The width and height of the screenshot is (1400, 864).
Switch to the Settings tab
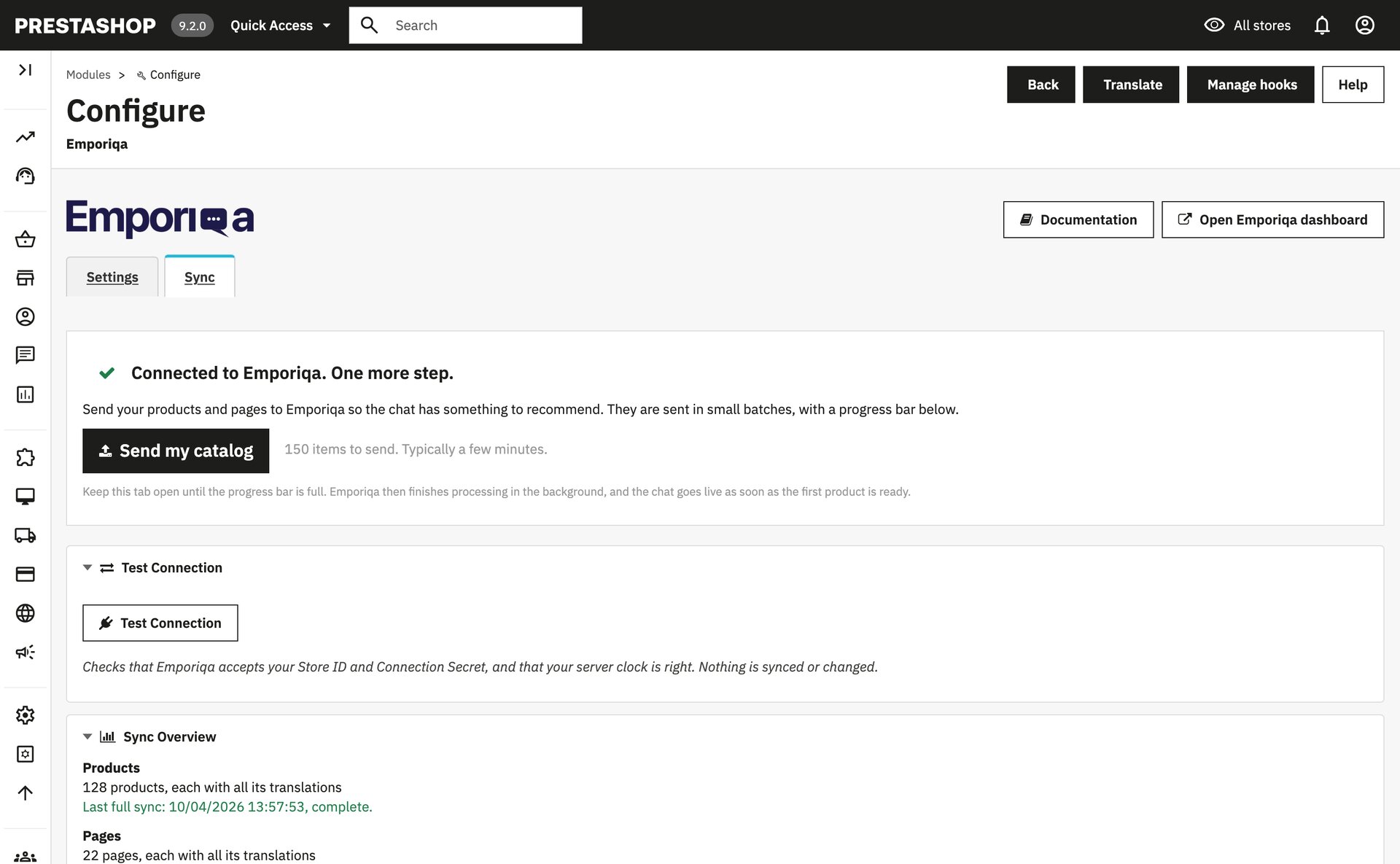pos(112,277)
